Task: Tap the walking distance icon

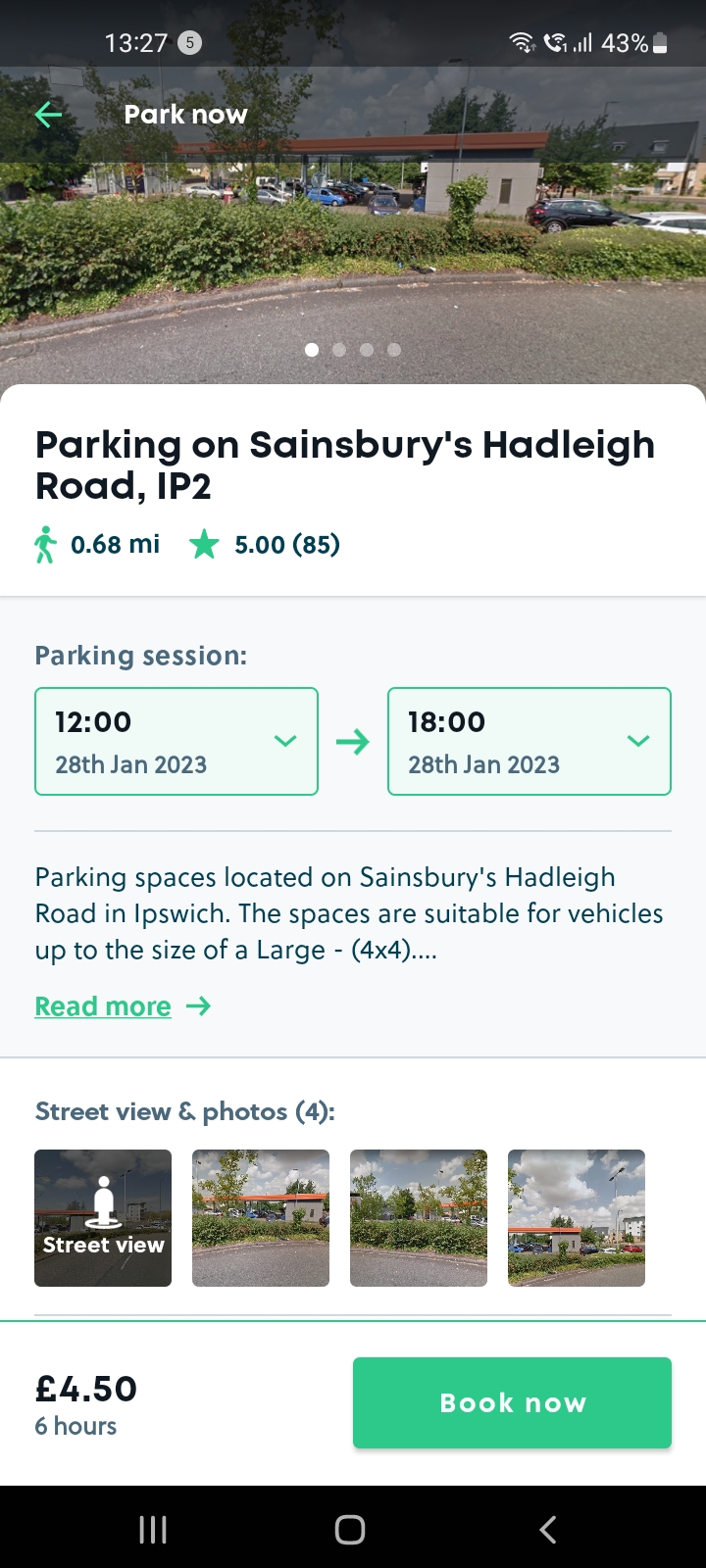Action: tap(45, 545)
